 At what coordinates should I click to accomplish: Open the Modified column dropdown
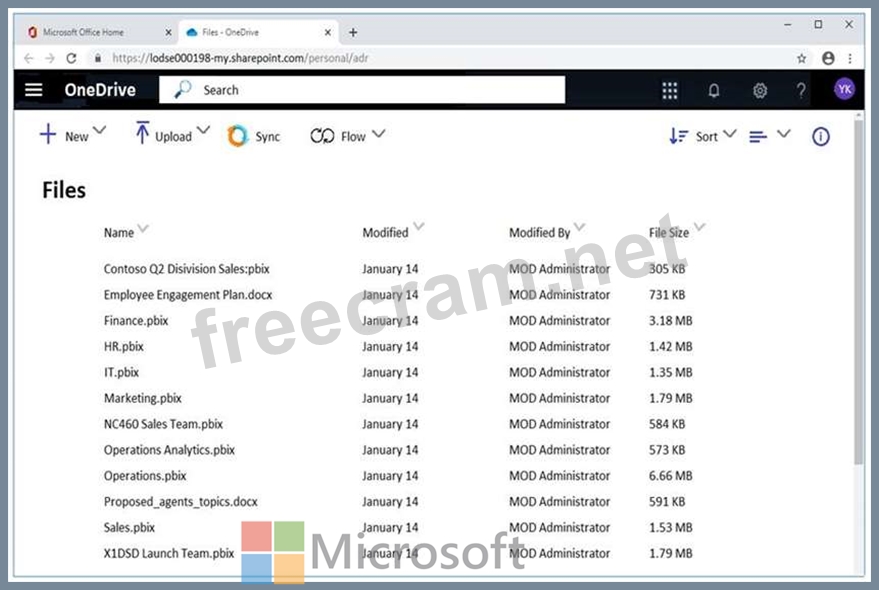[x=419, y=227]
